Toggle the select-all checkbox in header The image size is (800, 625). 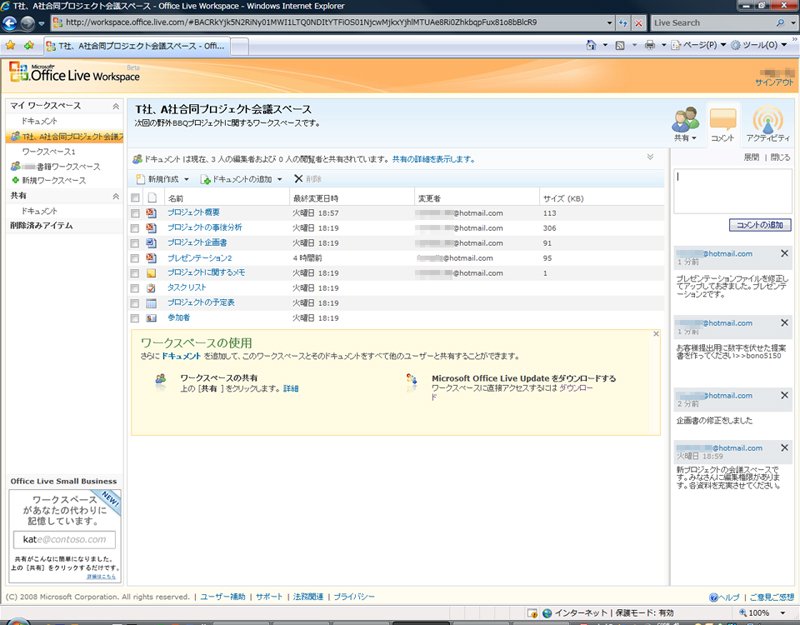tap(135, 198)
